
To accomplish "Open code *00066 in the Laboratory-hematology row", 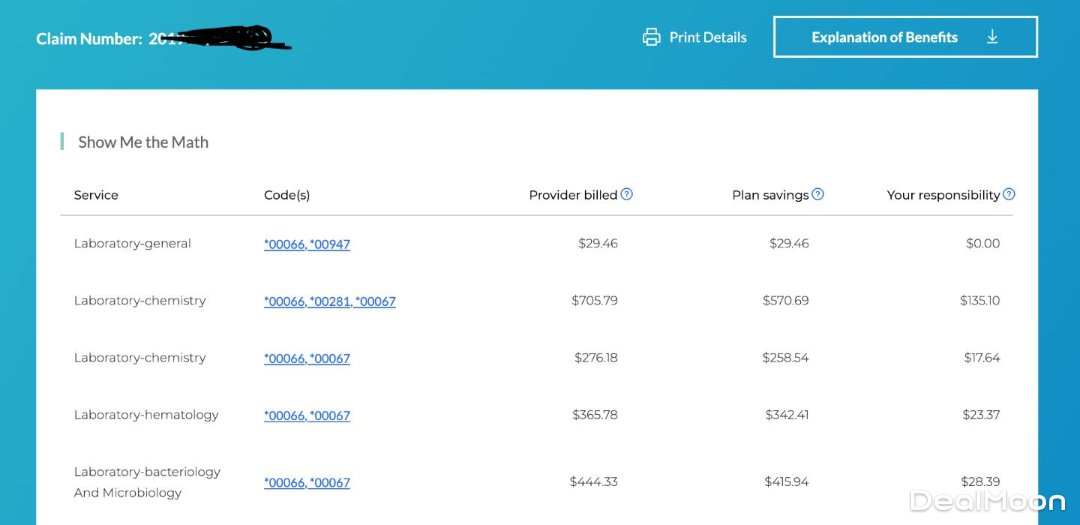I will pyautogui.click(x=284, y=415).
